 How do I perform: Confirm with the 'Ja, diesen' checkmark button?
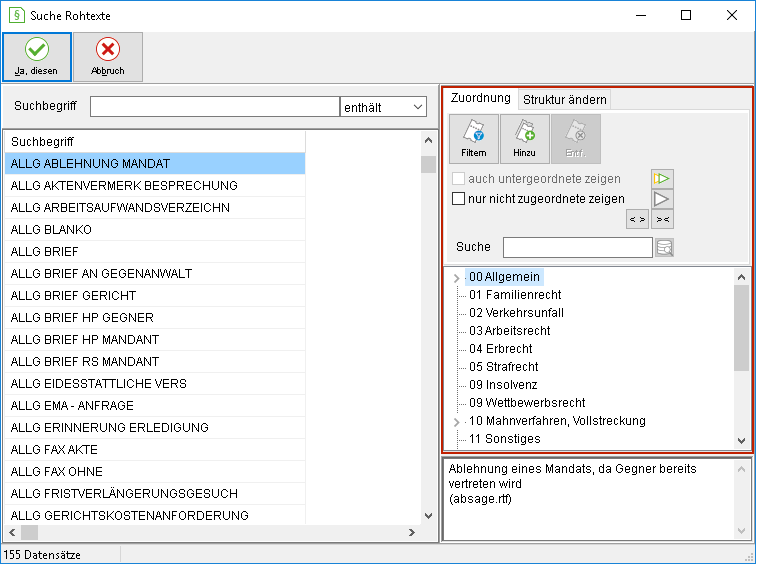click(37, 57)
